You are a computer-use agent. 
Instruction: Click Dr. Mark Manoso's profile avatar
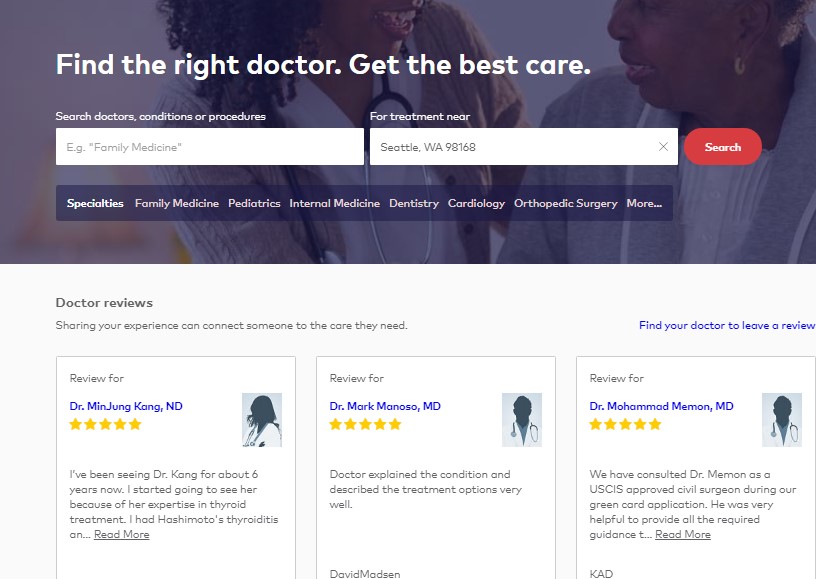pyautogui.click(x=522, y=420)
